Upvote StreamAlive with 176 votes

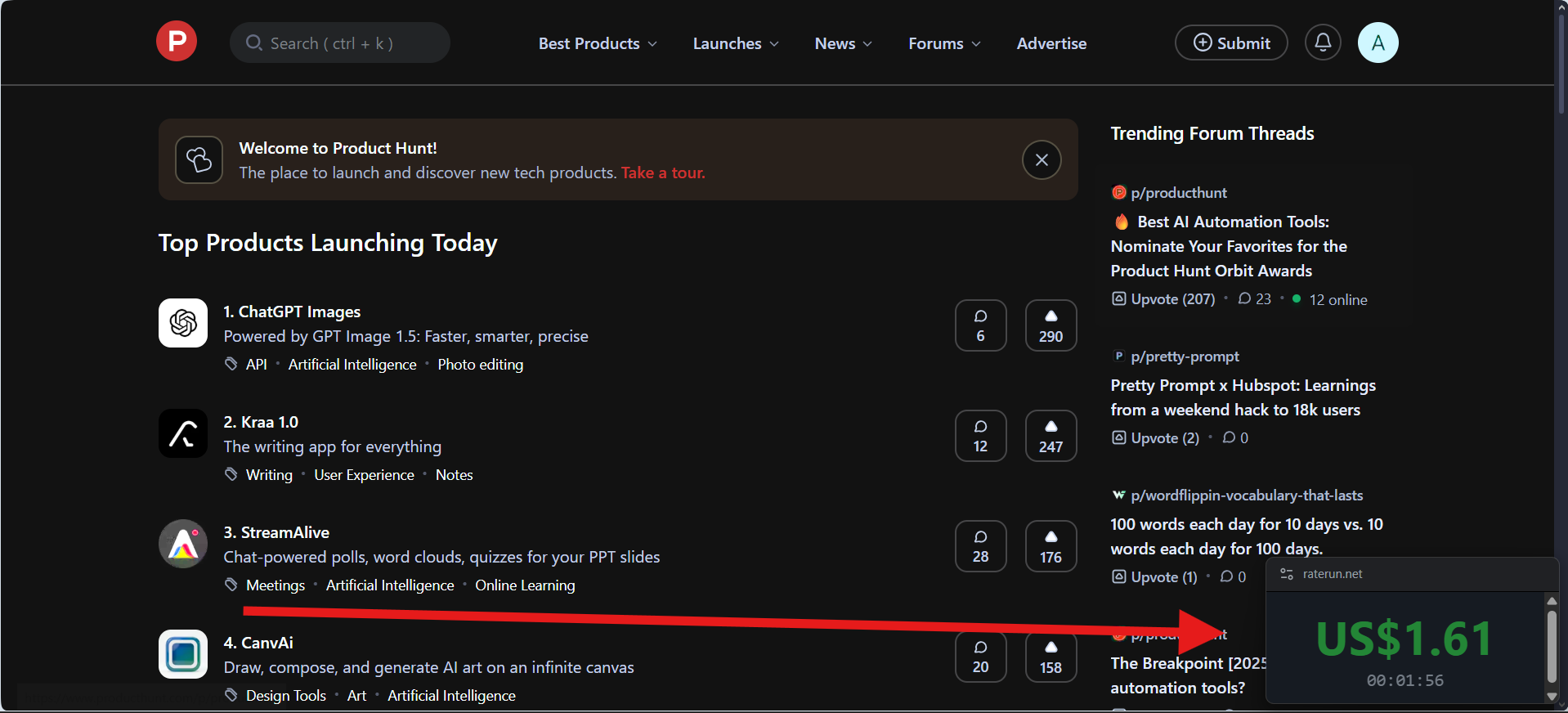(x=1051, y=546)
